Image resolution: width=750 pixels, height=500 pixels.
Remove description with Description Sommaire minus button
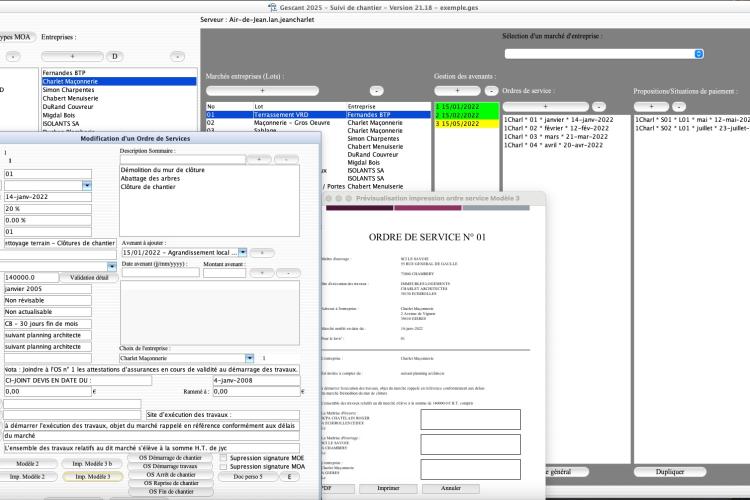pos(286,159)
